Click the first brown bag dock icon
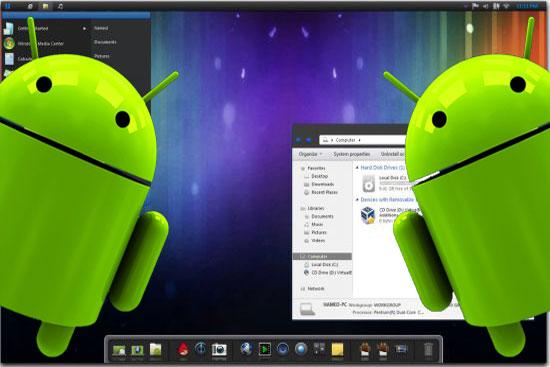Screen dimensions: 550x367 tap(365, 349)
